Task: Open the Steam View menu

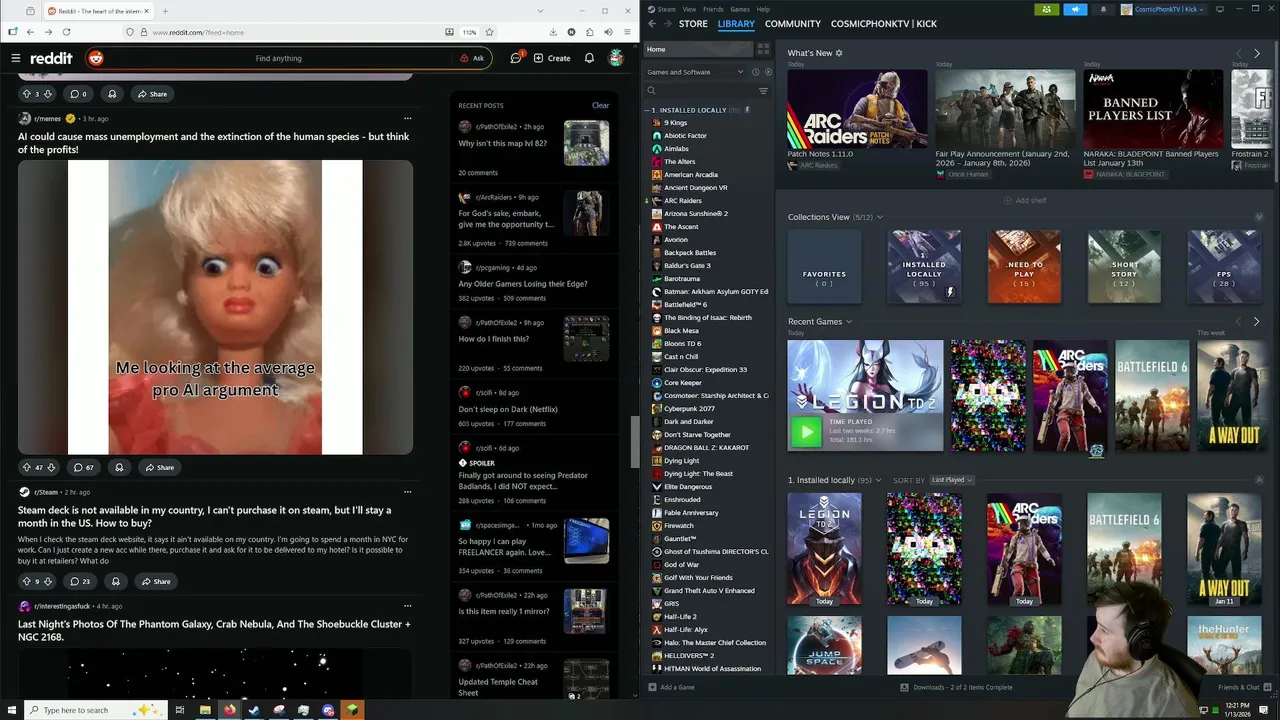Action: pos(689,9)
